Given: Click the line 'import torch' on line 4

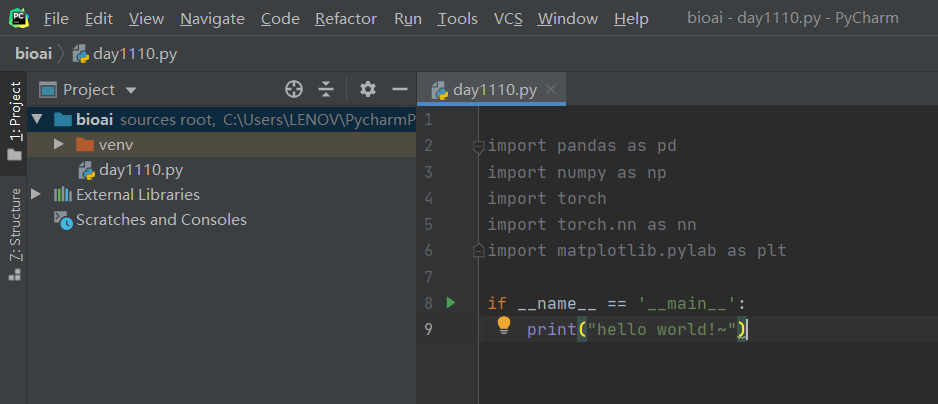Looking at the screenshot, I should [547, 198].
